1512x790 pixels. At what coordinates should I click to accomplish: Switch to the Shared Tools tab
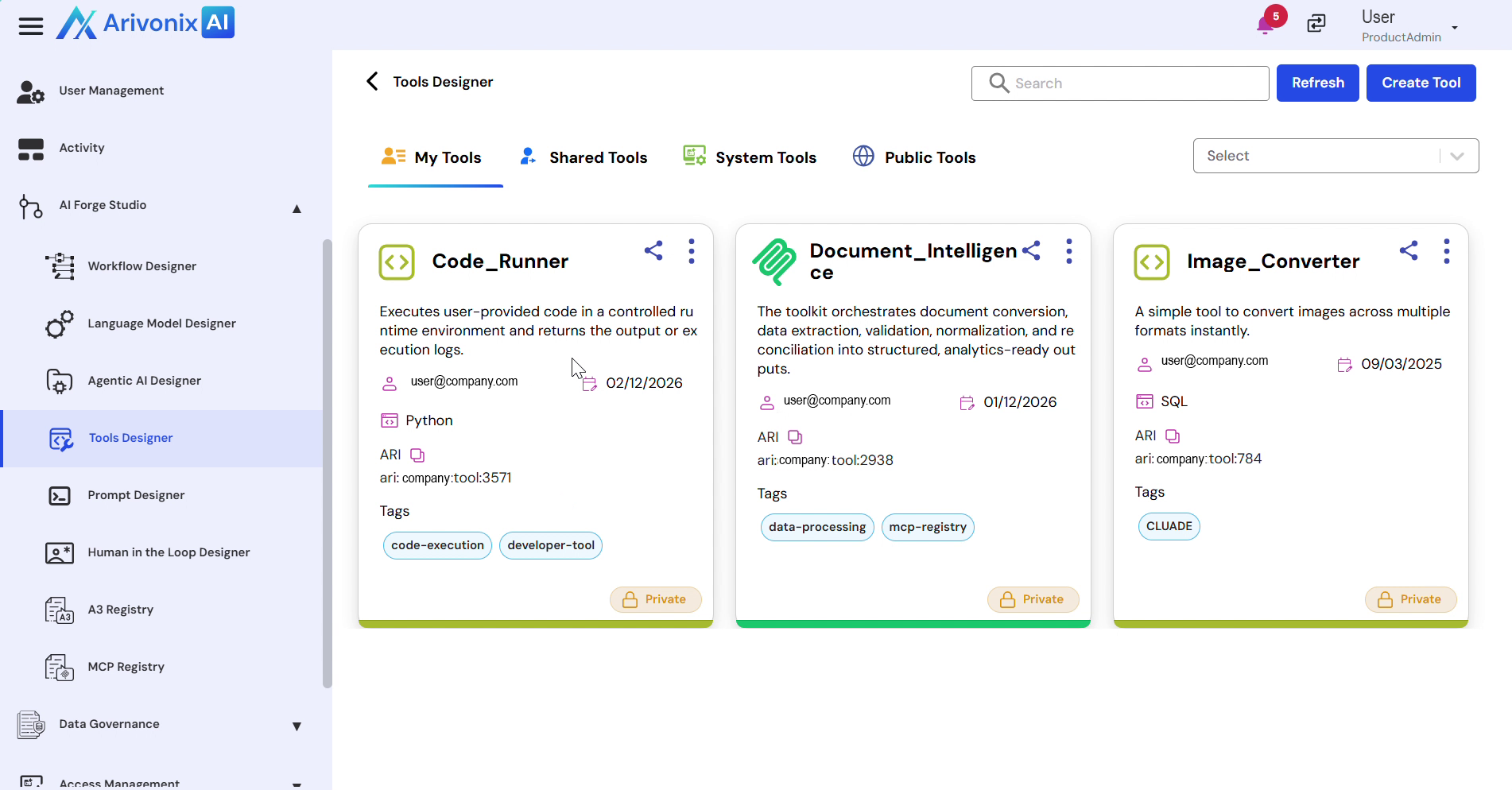coord(583,157)
